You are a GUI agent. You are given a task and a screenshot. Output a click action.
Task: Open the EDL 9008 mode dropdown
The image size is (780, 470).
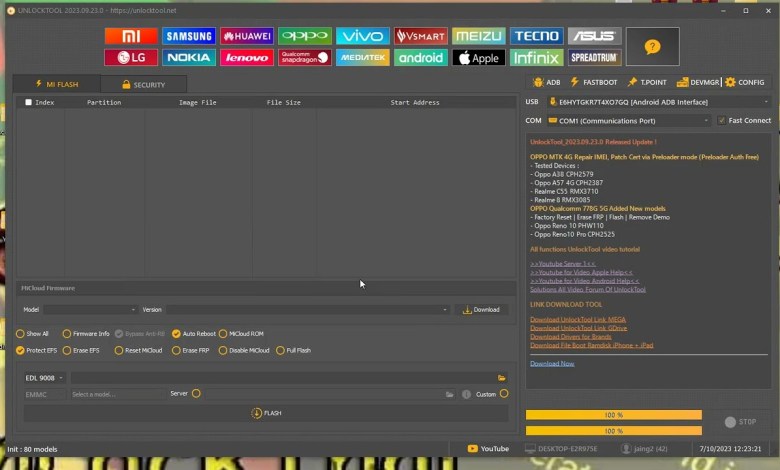(x=44, y=378)
